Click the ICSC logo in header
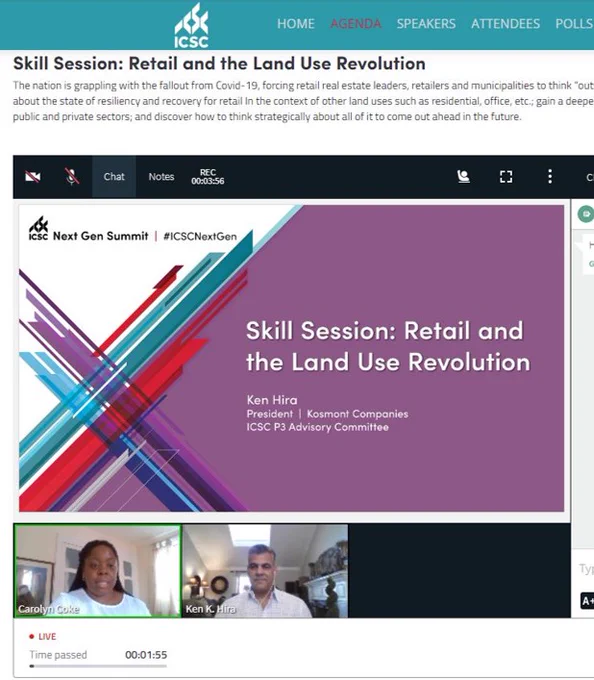This screenshot has height=680, width=594. [191, 25]
